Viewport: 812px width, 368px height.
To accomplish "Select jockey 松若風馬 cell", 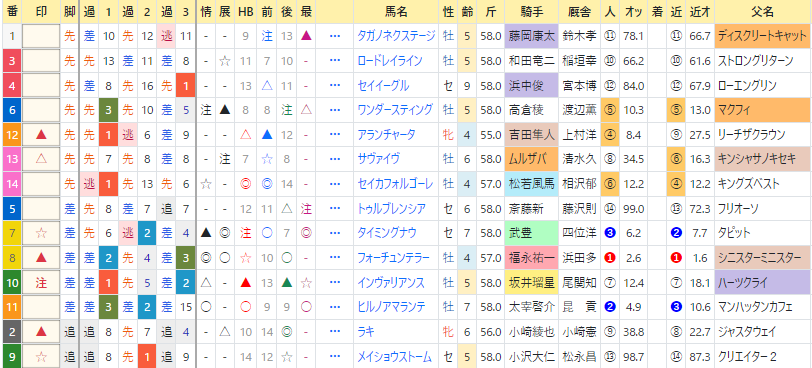I will [x=532, y=184].
